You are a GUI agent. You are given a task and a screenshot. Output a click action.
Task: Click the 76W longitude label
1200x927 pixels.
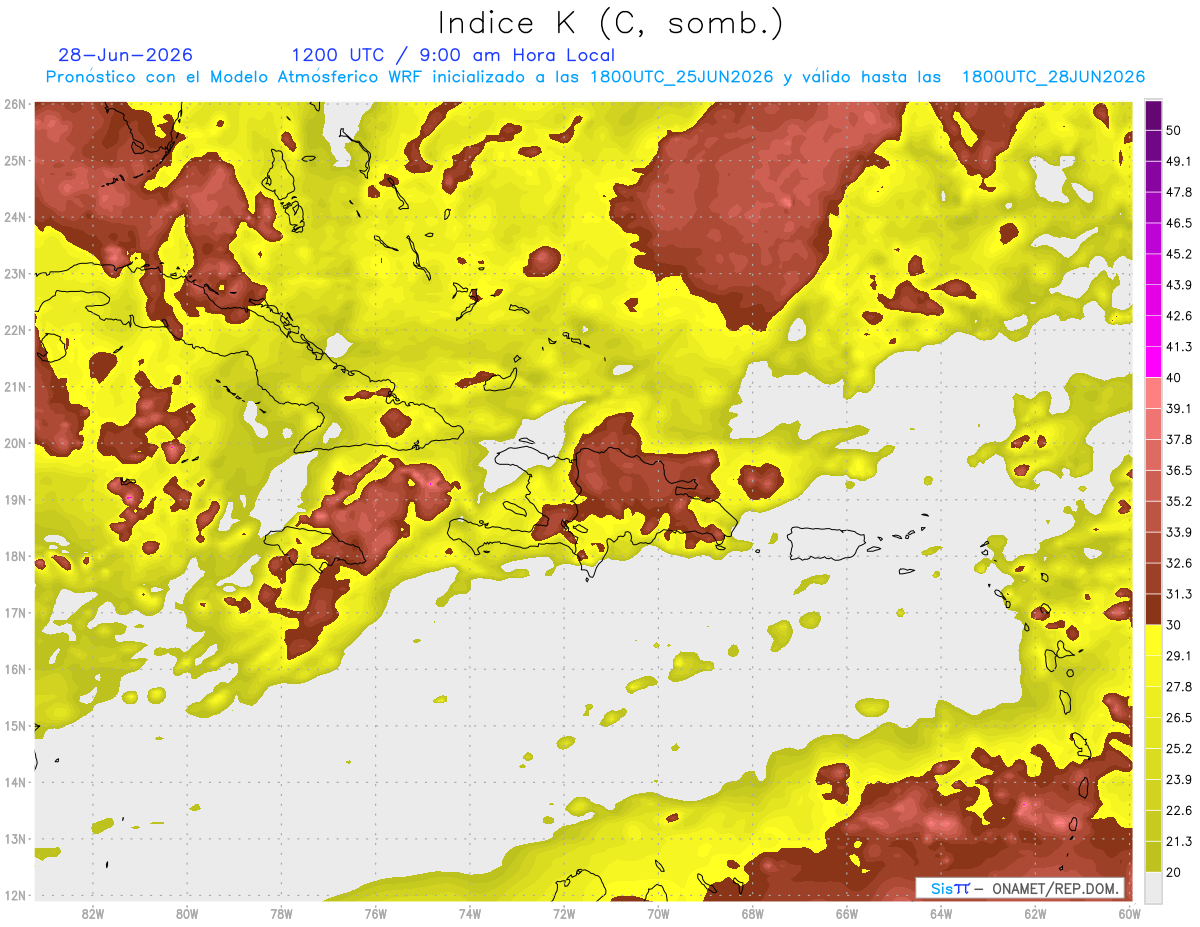coord(375,914)
